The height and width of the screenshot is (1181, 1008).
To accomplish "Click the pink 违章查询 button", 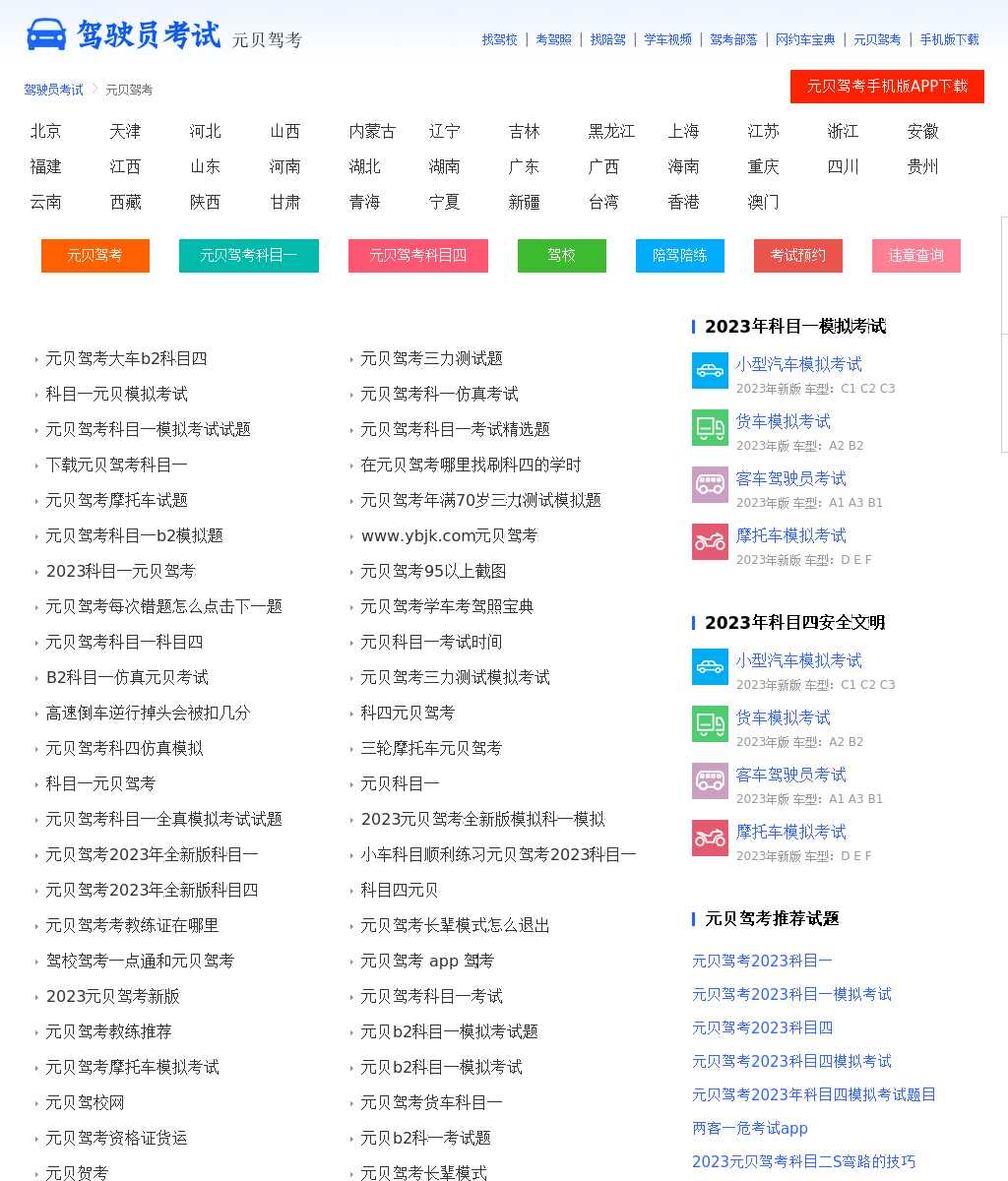I will 916,256.
